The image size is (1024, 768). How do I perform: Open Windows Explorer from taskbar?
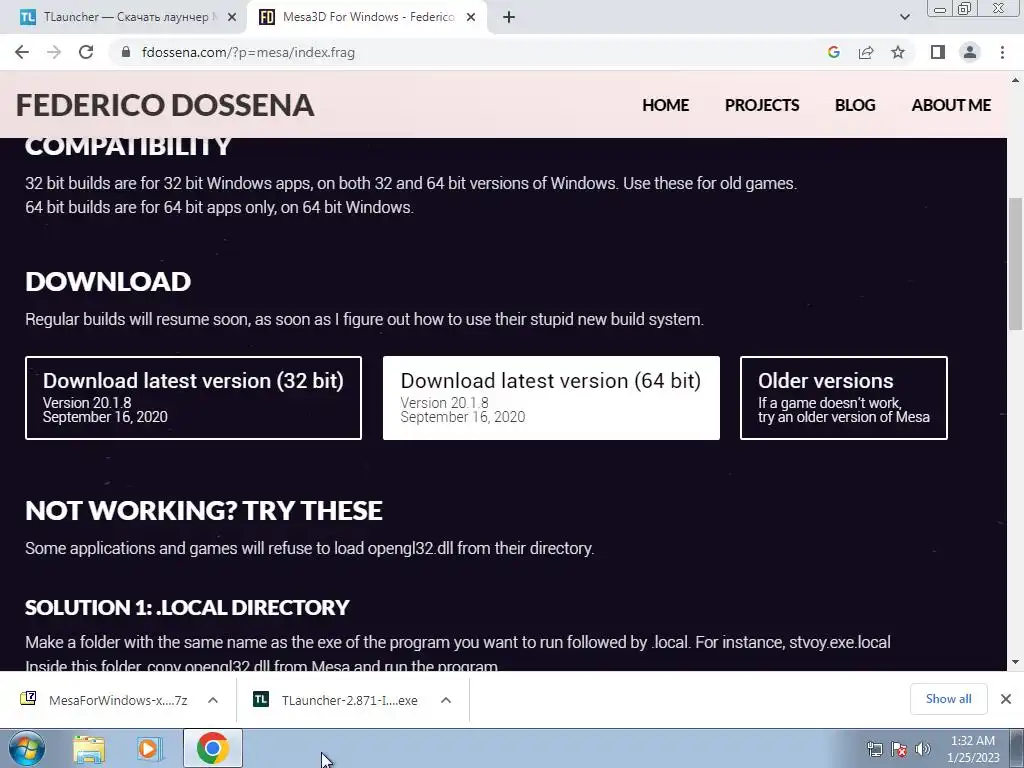tap(89, 748)
